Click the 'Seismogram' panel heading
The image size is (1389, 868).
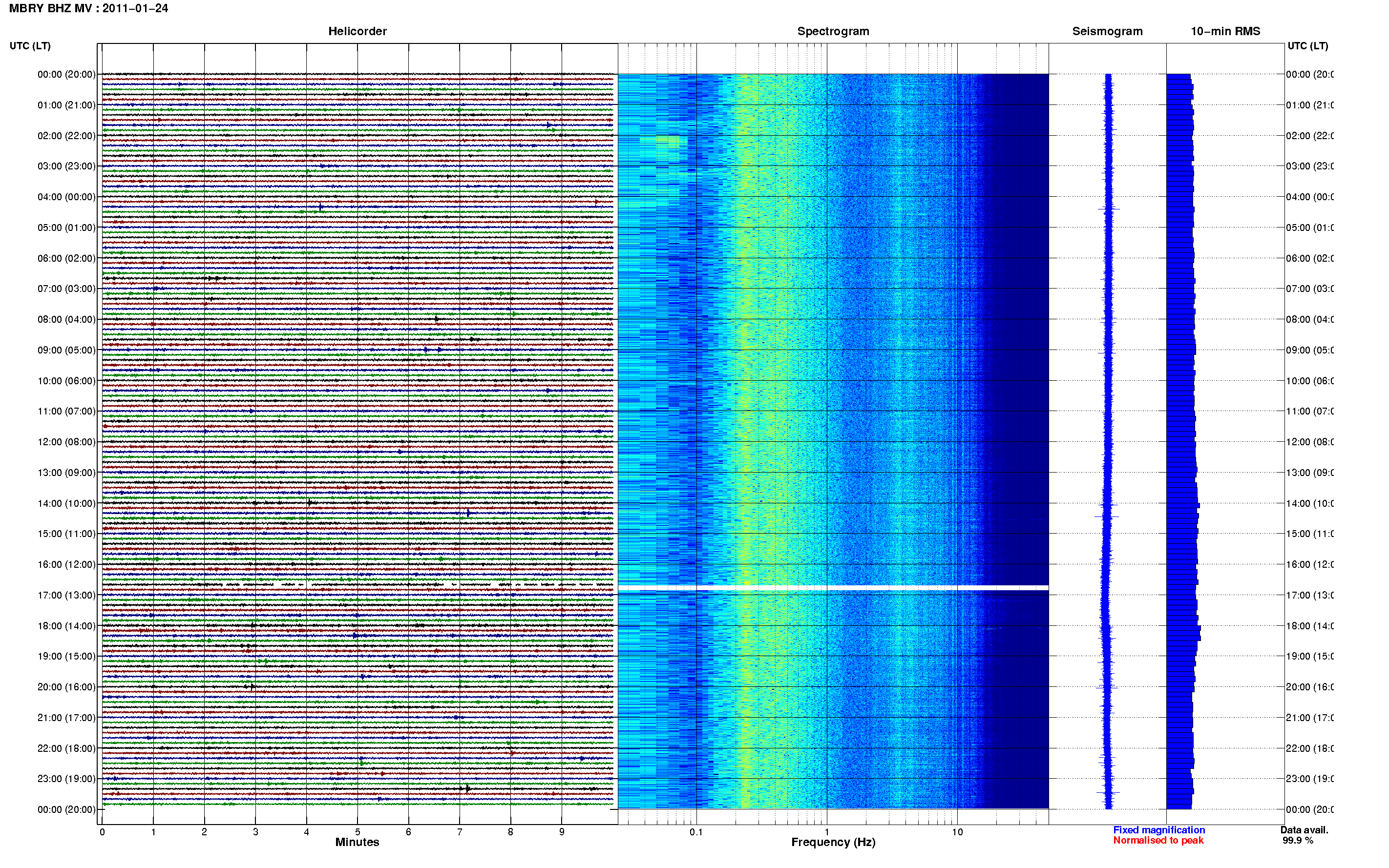click(x=1107, y=31)
